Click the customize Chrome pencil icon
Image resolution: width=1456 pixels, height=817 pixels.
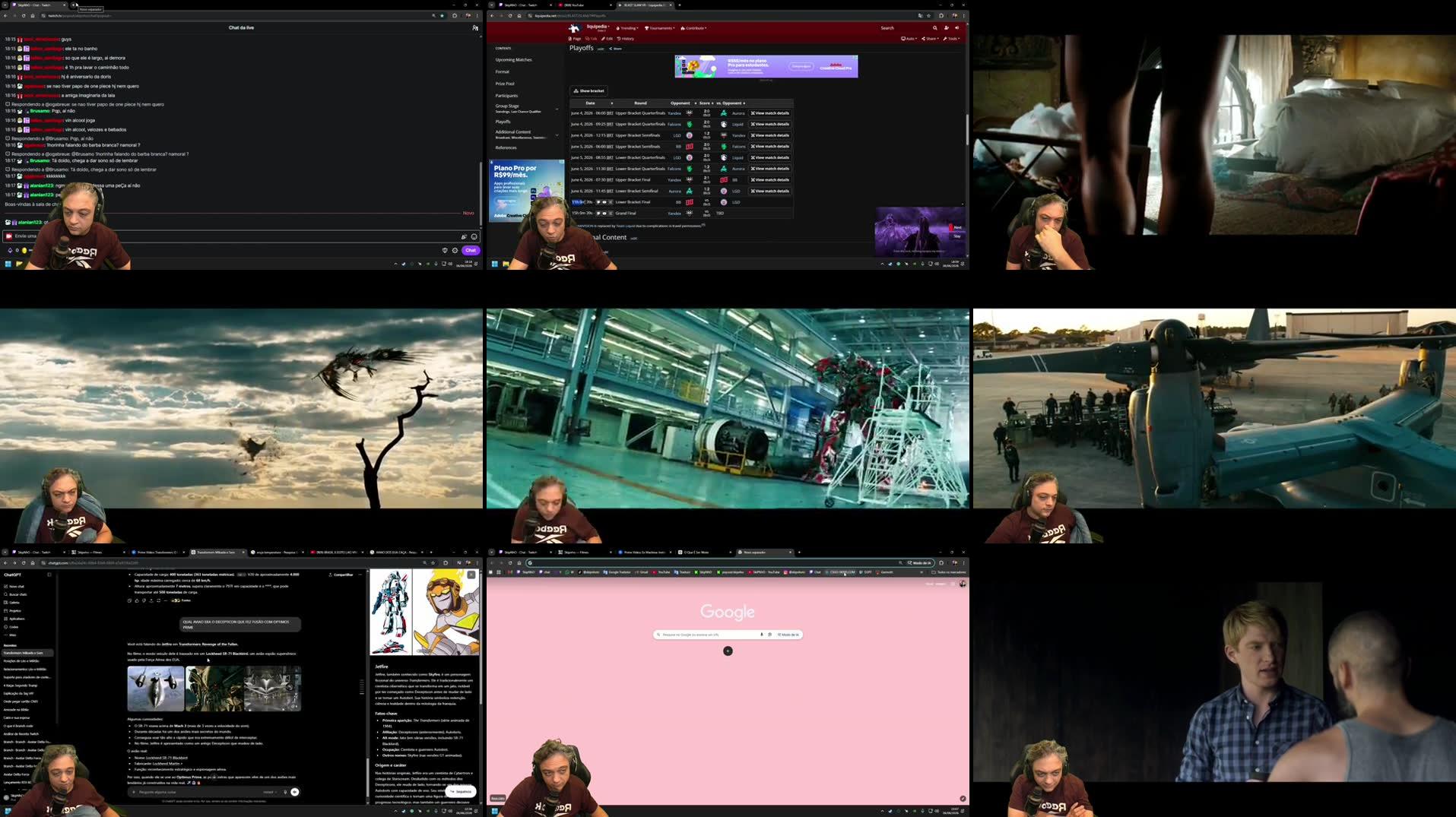coord(963,799)
